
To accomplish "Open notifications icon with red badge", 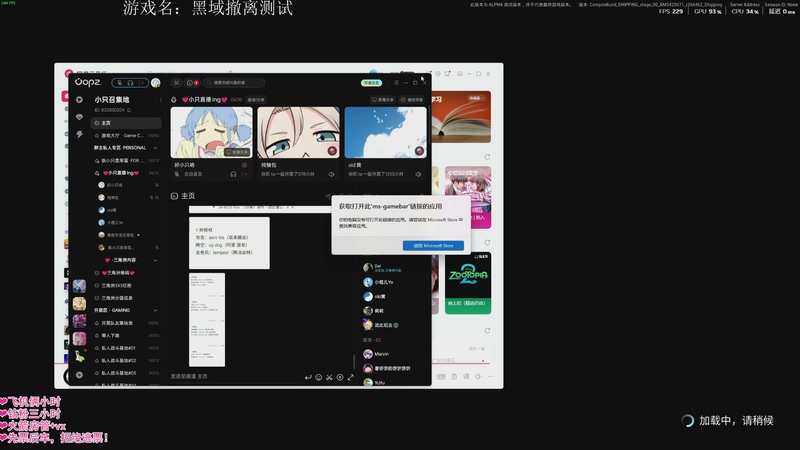I will tap(192, 83).
